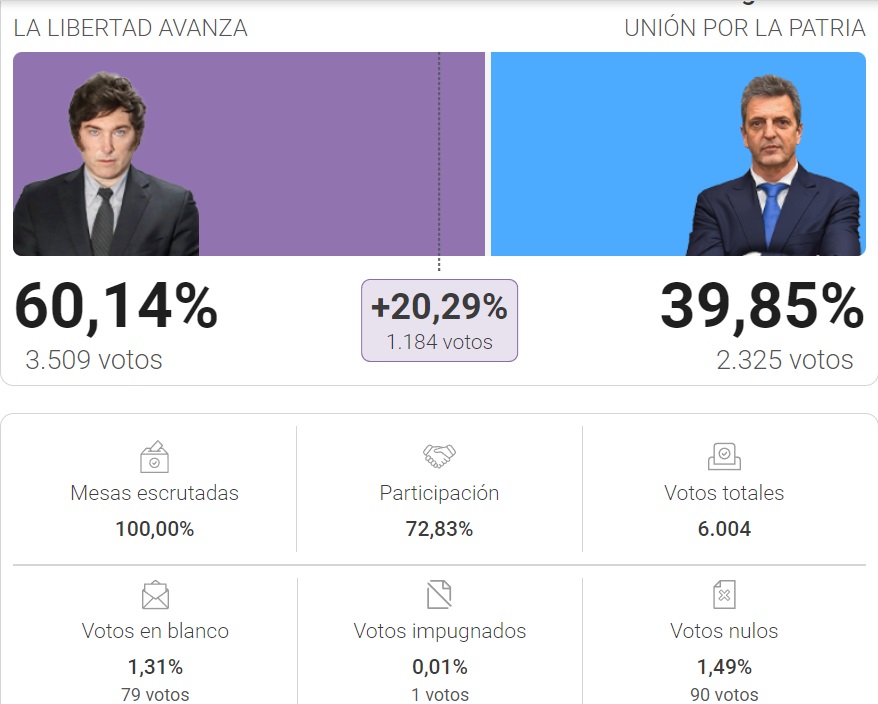The width and height of the screenshot is (878, 704).
Task: Click the +20,29% difference badge
Action: coord(440,320)
